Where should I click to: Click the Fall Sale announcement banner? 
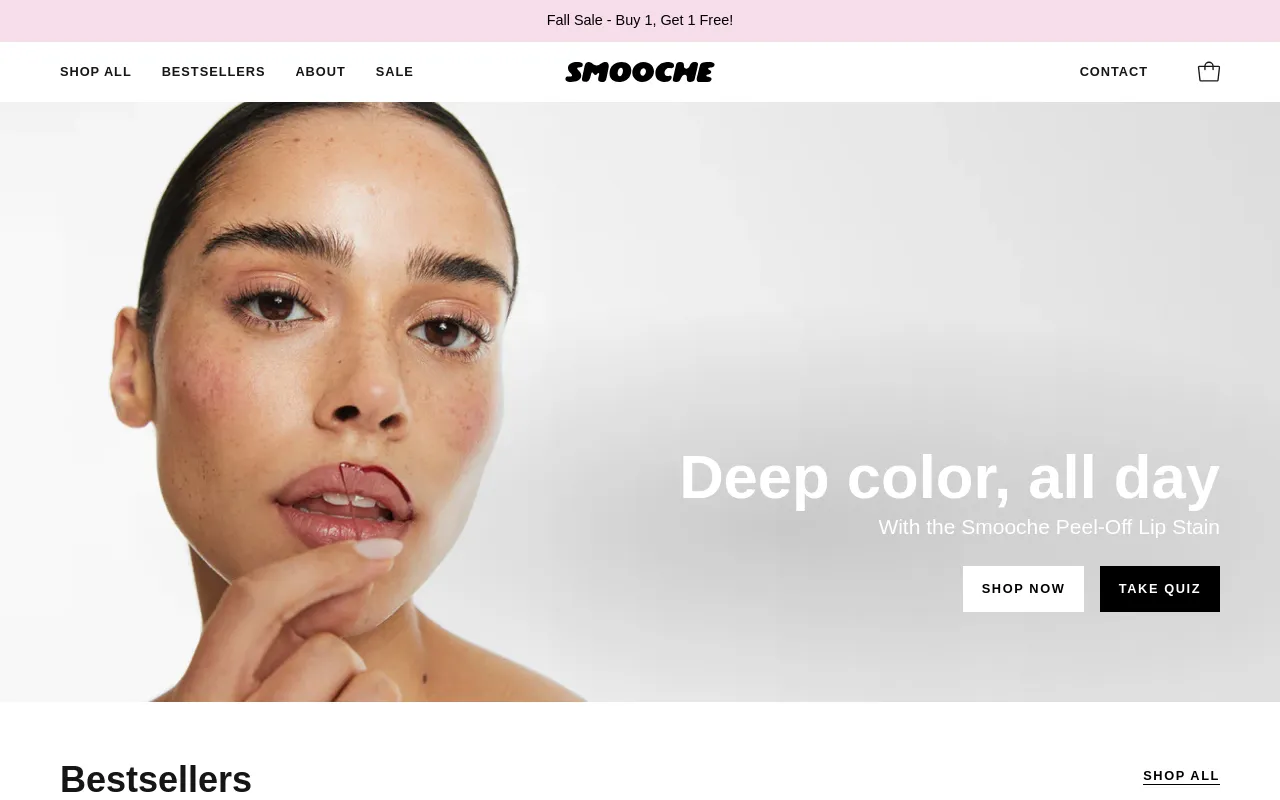[x=640, y=20]
